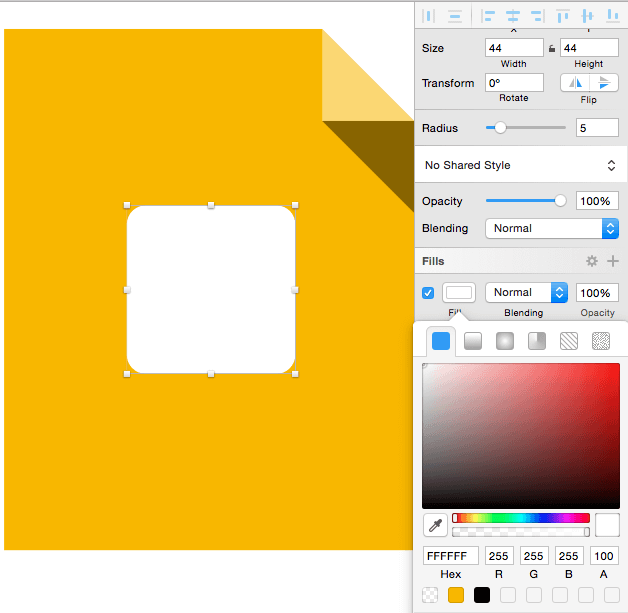Select the pattern fill type
Image resolution: width=628 pixels, height=613 pixels.
(569, 341)
